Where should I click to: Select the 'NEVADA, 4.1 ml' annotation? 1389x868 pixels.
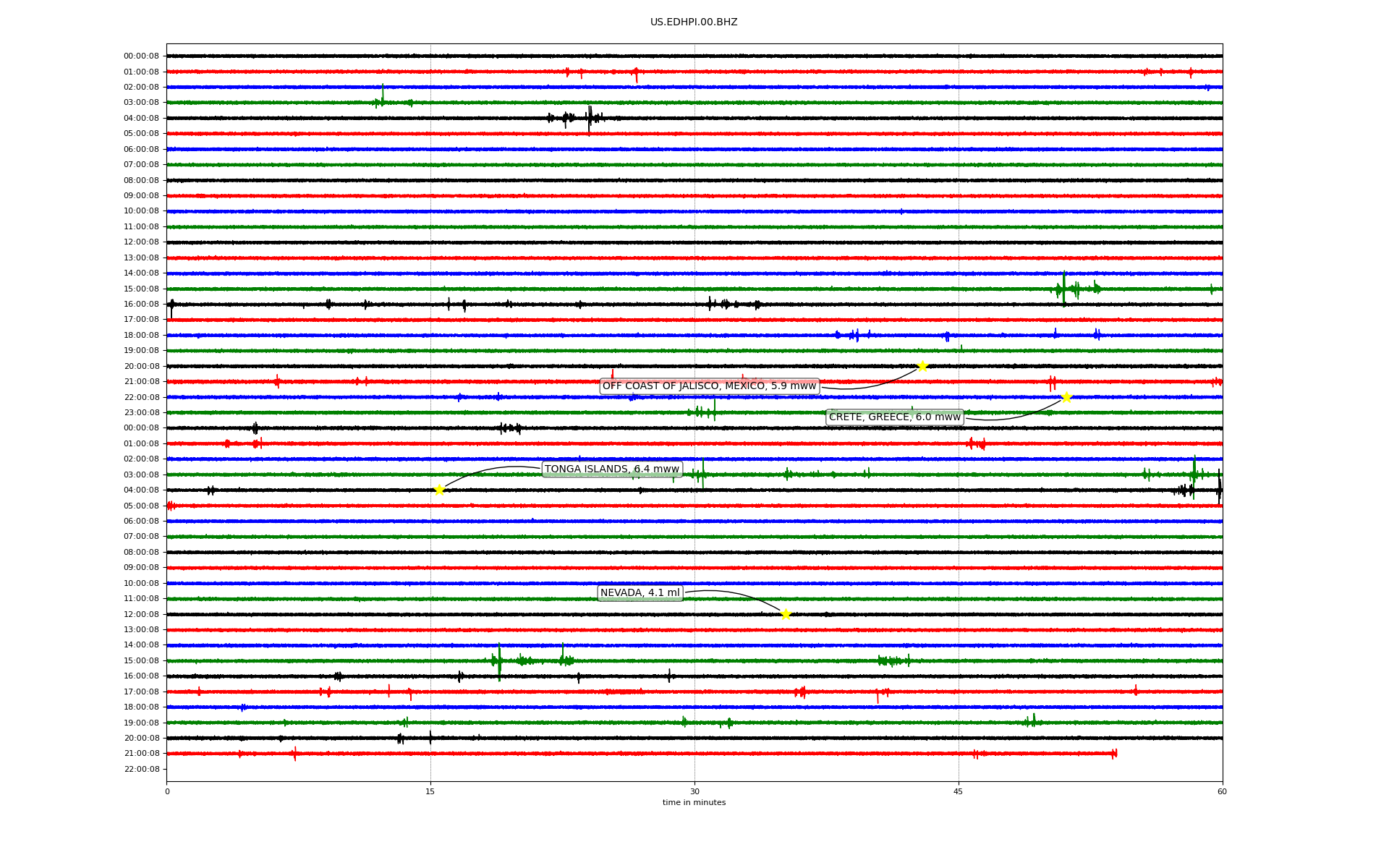click(640, 593)
